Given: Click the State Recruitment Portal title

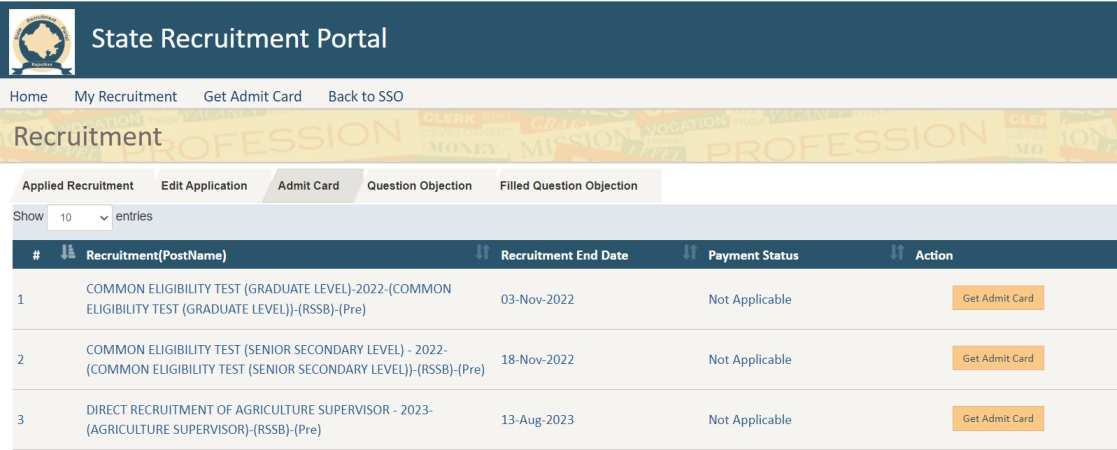Looking at the screenshot, I should (239, 38).
